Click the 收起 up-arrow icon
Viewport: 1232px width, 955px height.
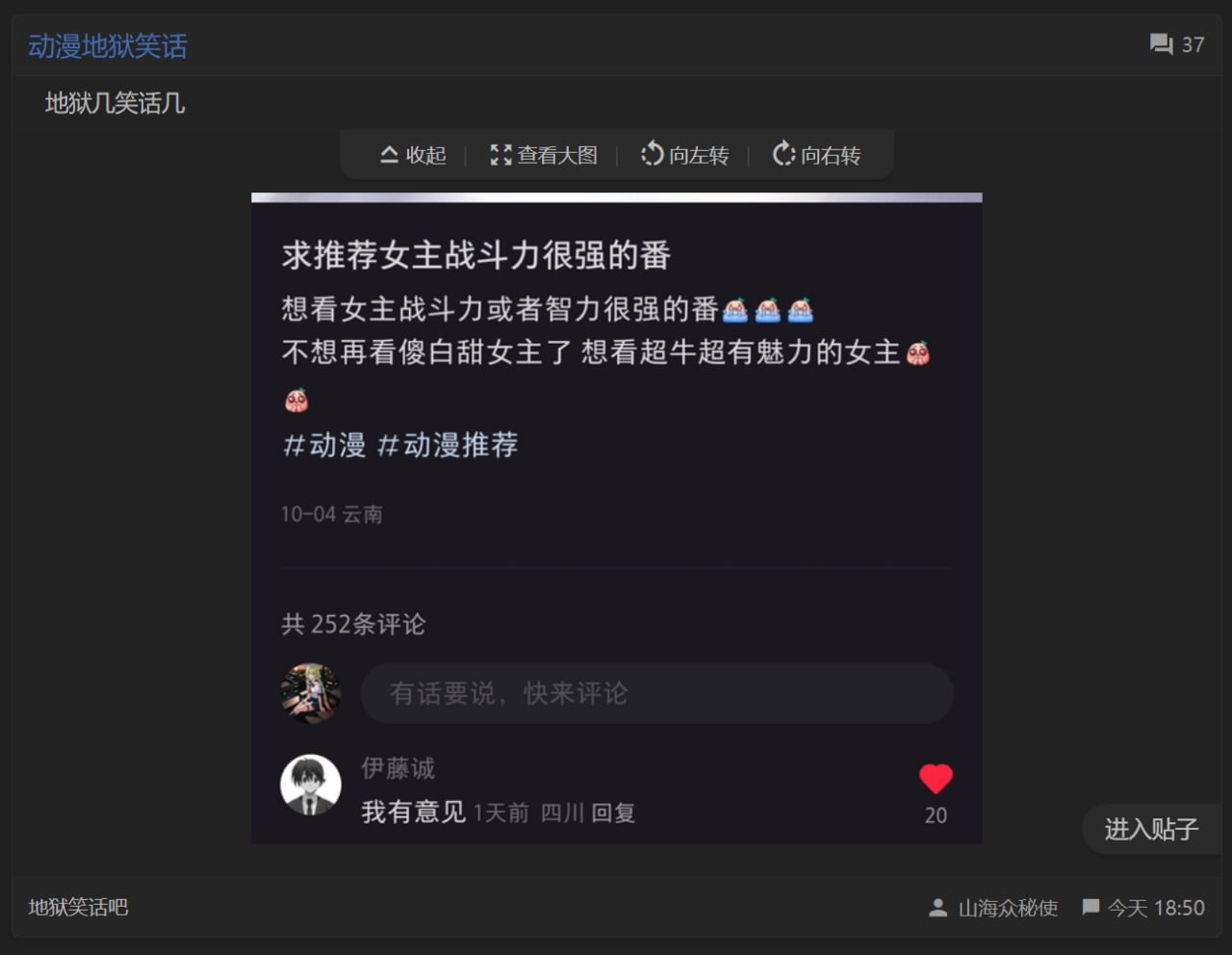point(389,155)
